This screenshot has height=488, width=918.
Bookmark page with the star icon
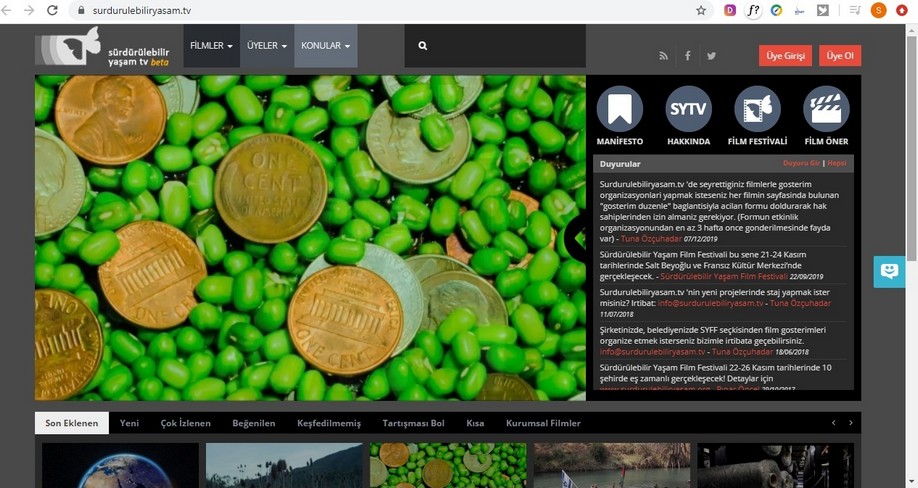[x=701, y=11]
